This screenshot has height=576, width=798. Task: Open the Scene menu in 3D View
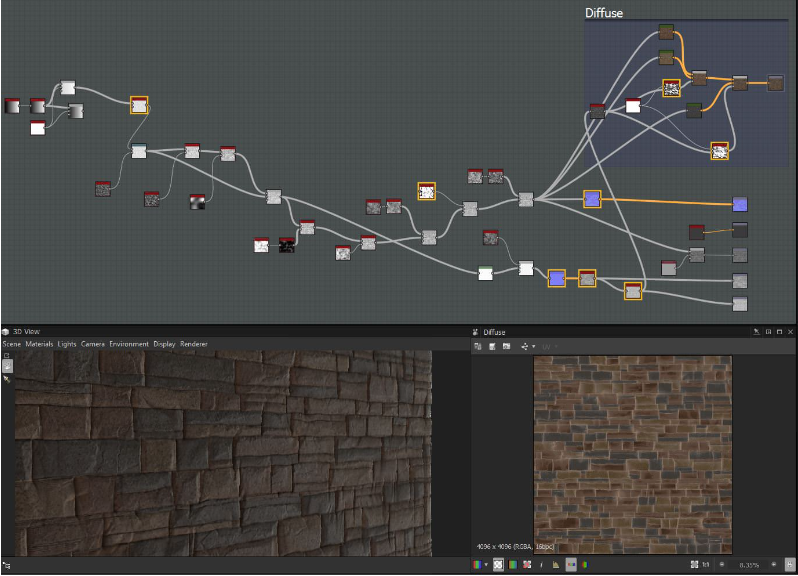12,344
